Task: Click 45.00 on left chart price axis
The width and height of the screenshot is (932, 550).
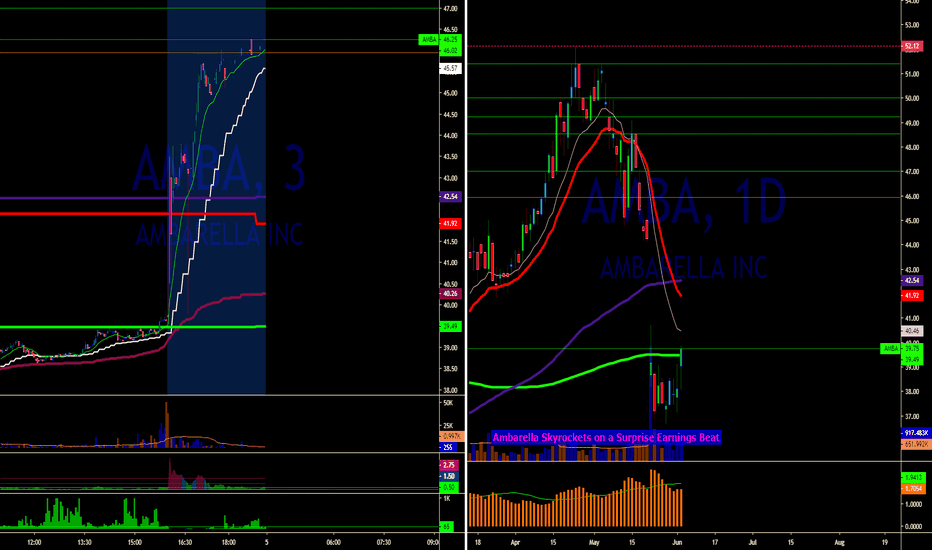Action: tap(451, 93)
